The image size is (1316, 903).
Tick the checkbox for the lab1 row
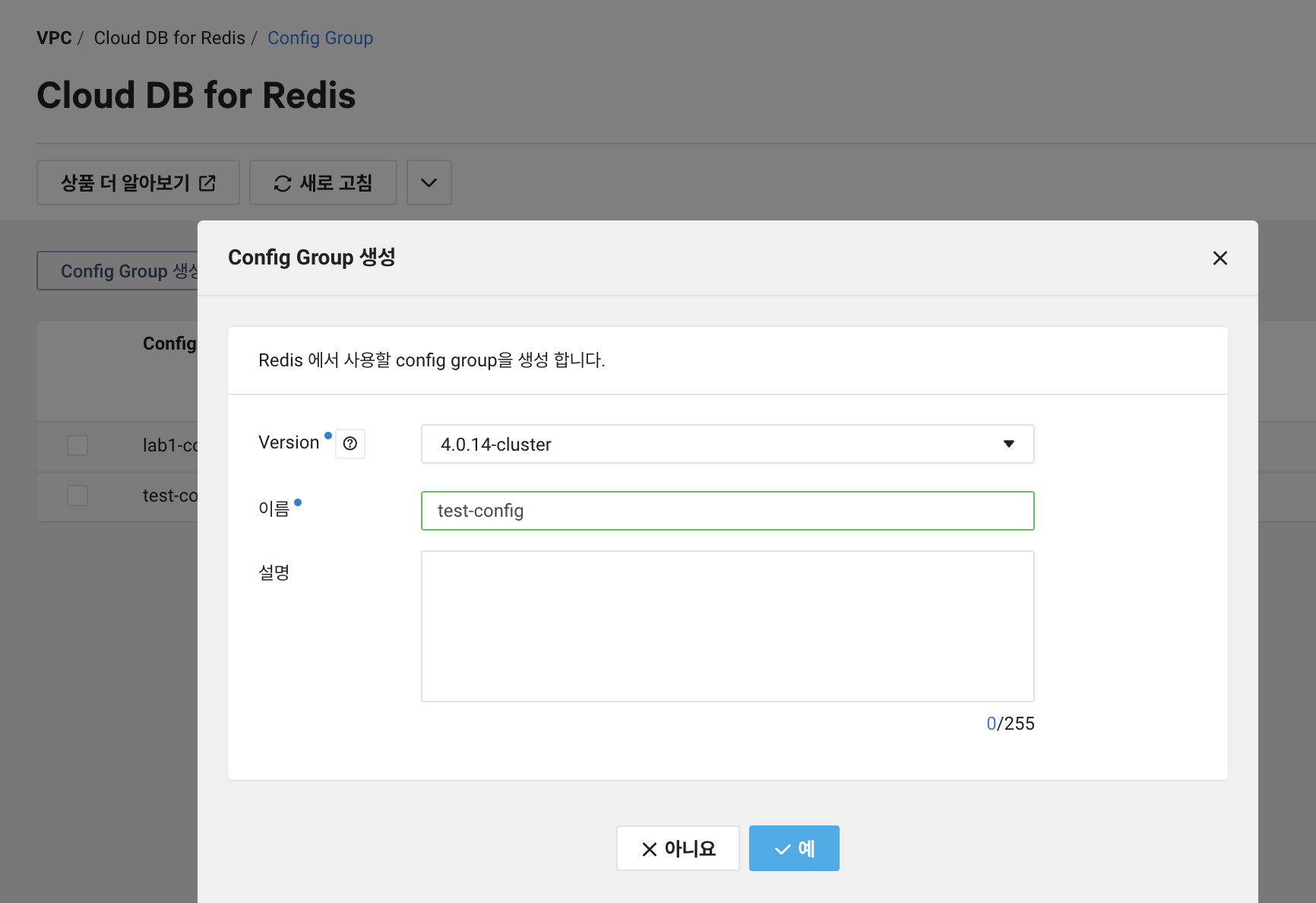coord(78,445)
